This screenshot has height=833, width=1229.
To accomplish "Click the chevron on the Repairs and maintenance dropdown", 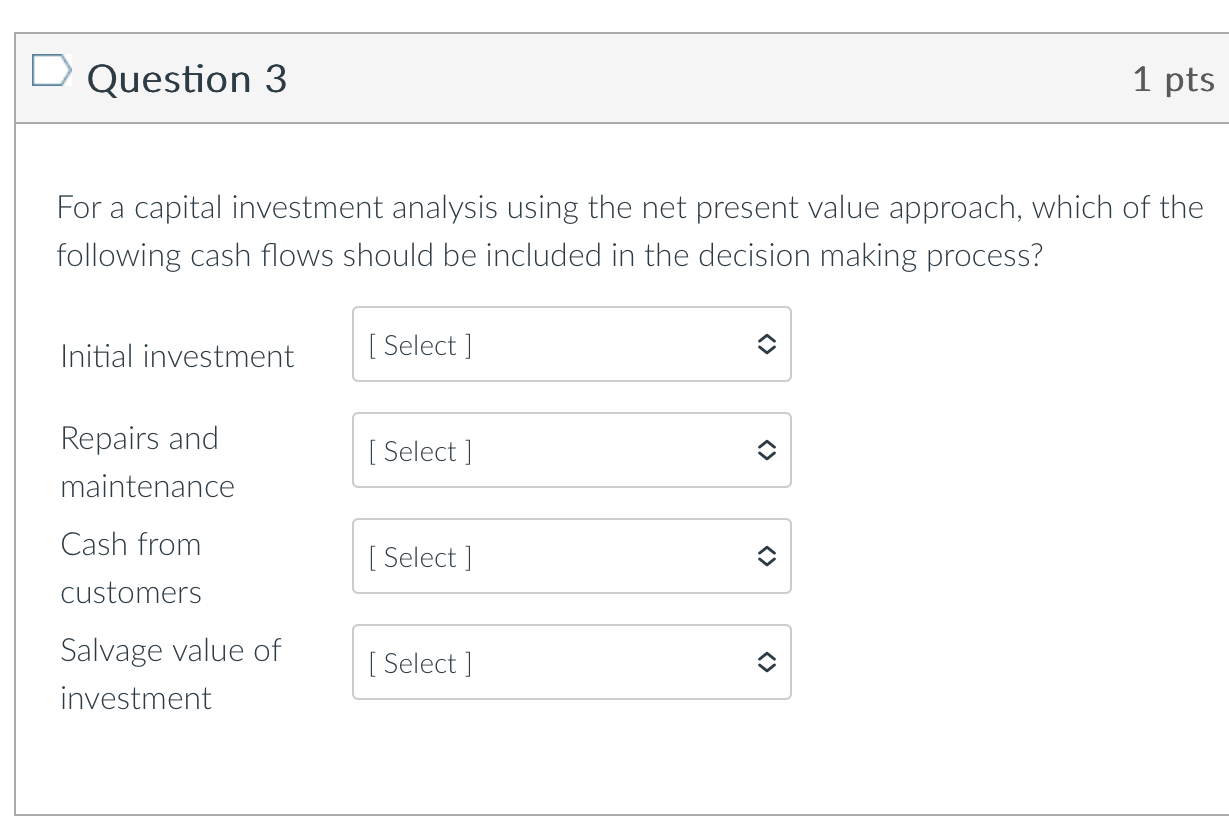I will (x=766, y=450).
